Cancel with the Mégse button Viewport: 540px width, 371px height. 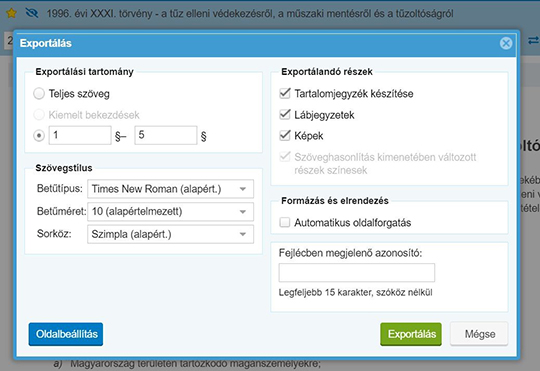click(x=479, y=334)
